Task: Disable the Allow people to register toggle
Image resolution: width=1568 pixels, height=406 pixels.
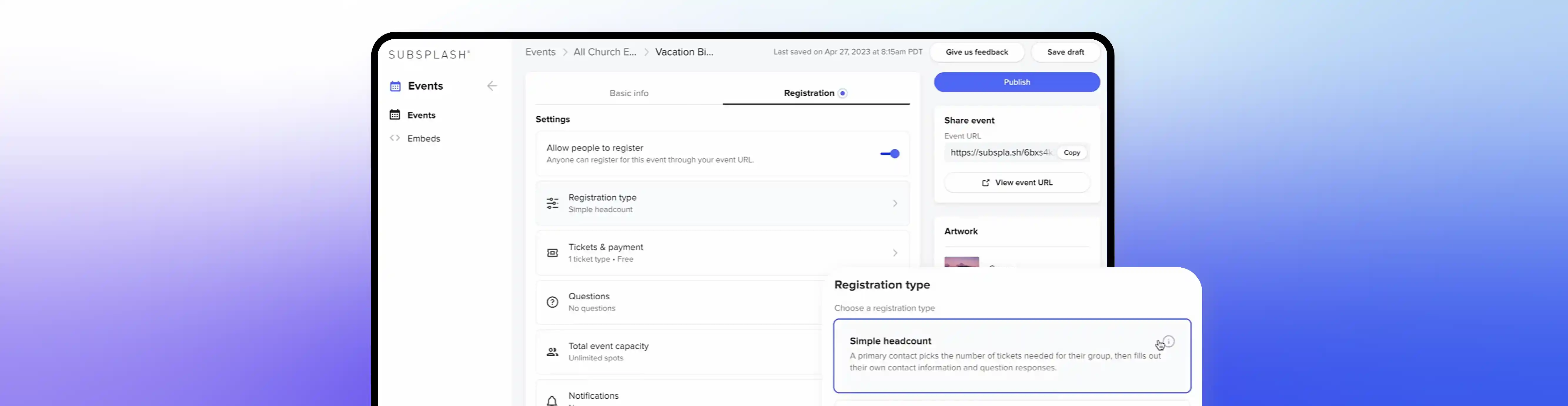Action: 889,153
